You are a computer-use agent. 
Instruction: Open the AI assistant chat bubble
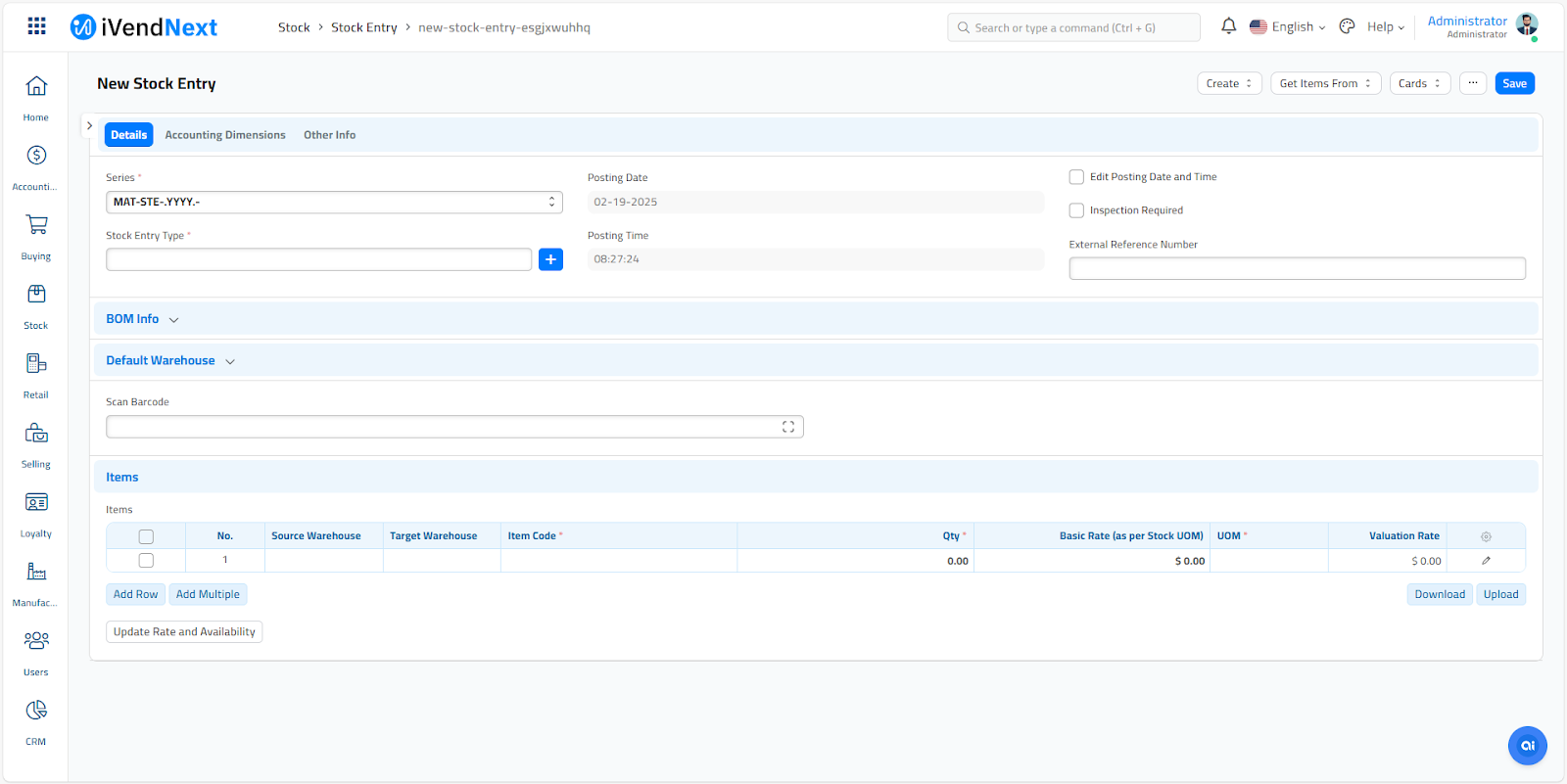tap(1527, 746)
